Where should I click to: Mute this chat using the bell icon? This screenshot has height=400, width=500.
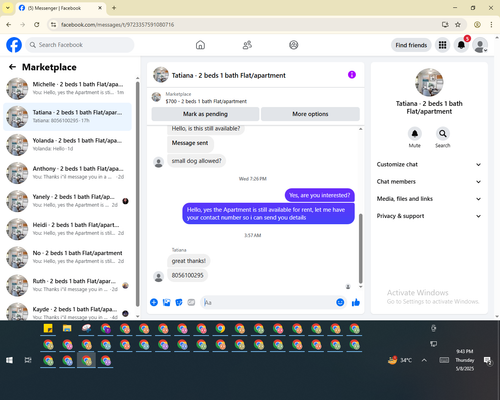coord(415,134)
